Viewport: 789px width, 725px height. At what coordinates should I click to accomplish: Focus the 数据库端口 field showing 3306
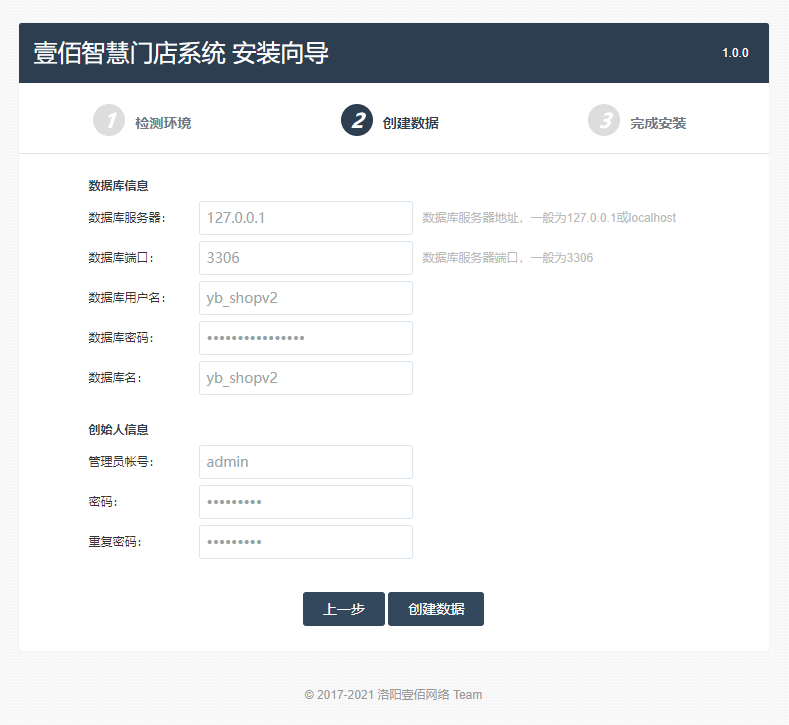point(306,258)
